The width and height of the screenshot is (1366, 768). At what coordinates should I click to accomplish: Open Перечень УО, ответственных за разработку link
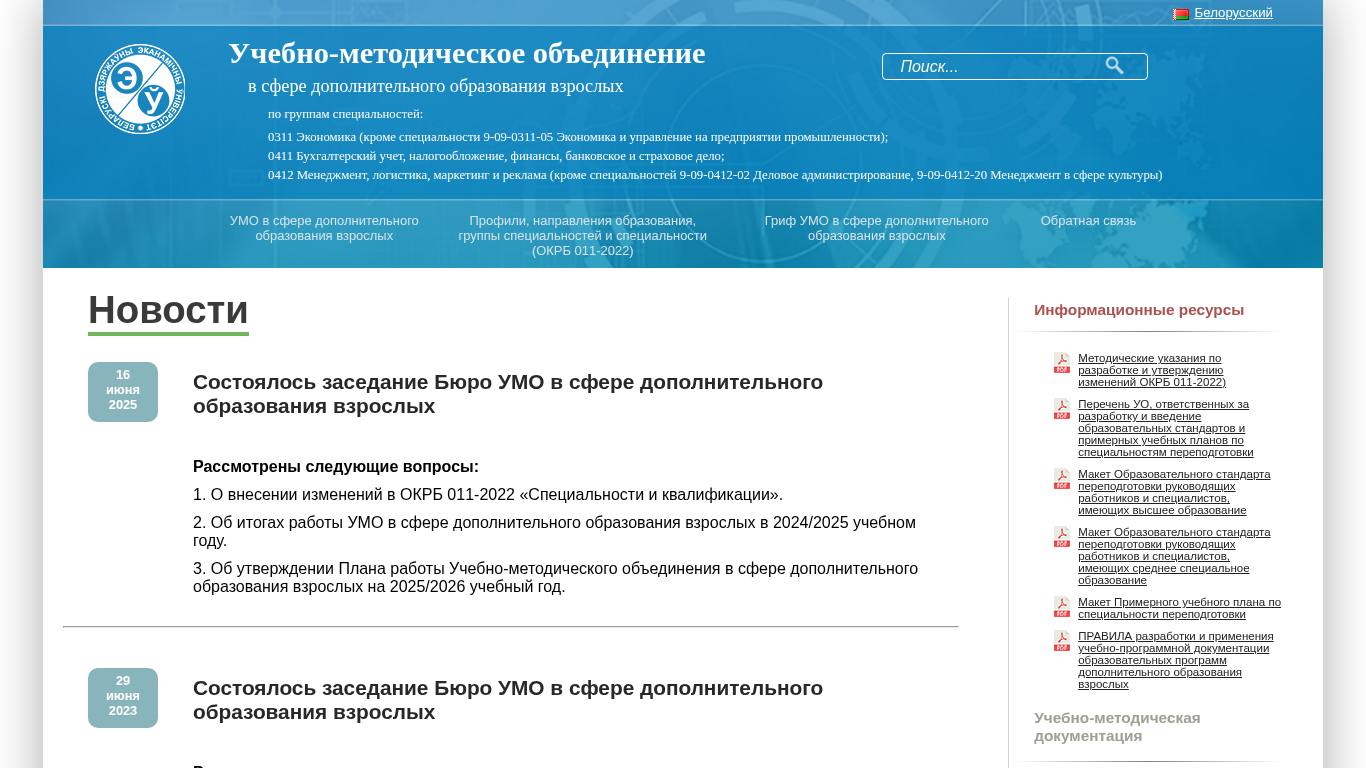click(1166, 428)
